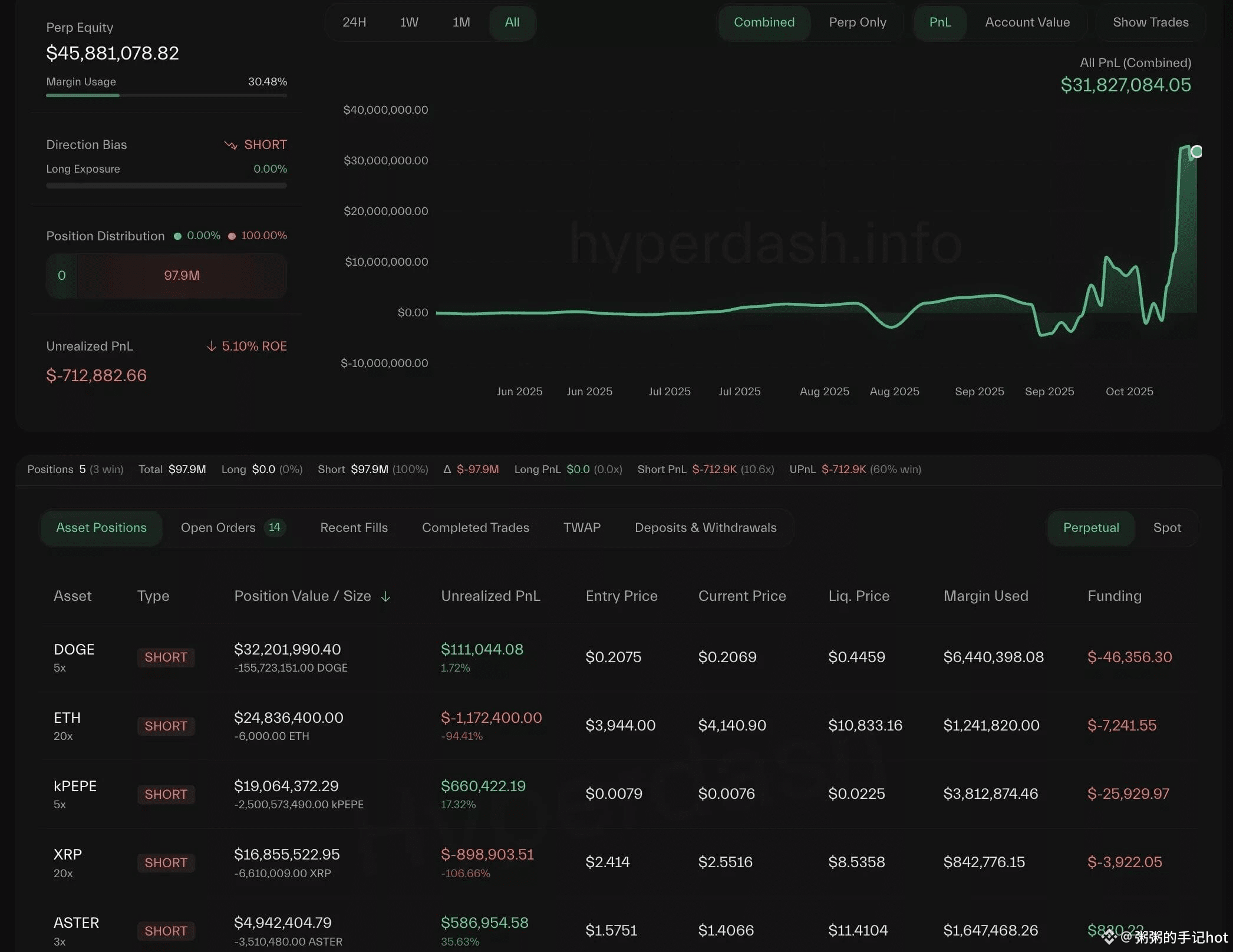Viewport: 1233px width, 952px height.
Task: Toggle the Show Trades button
Action: coord(1150,22)
